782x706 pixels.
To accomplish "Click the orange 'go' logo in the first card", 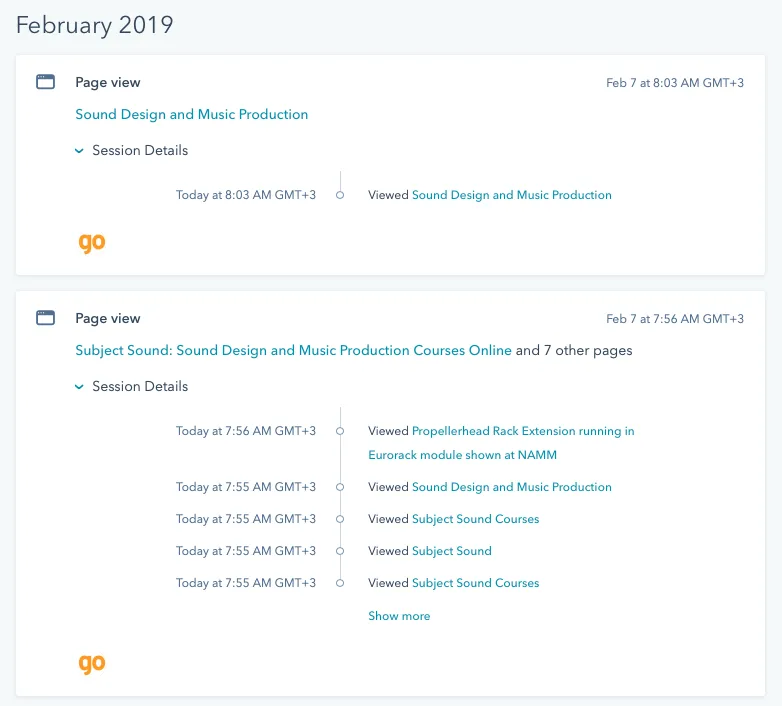I will (x=91, y=242).
